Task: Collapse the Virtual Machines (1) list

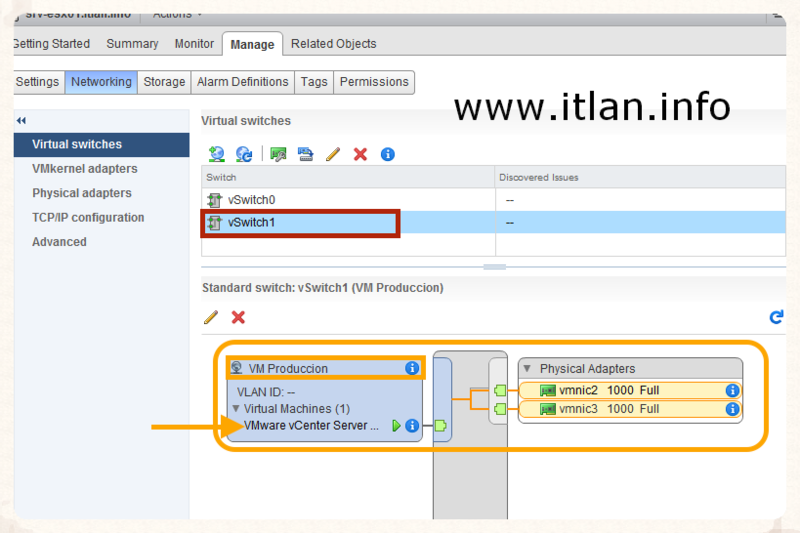Action: [236, 409]
